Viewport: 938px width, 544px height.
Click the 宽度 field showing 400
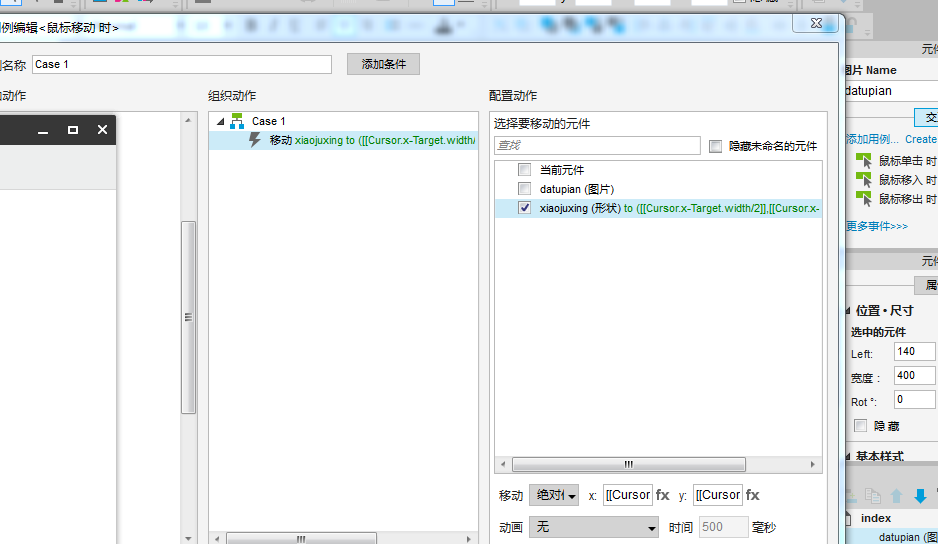(915, 375)
